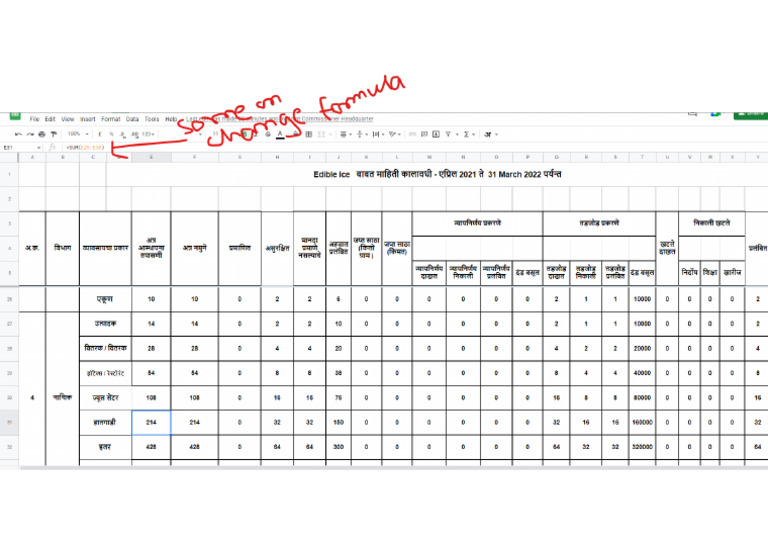Format as currency using the toolbar icon
768x543 pixels.
tap(100, 134)
